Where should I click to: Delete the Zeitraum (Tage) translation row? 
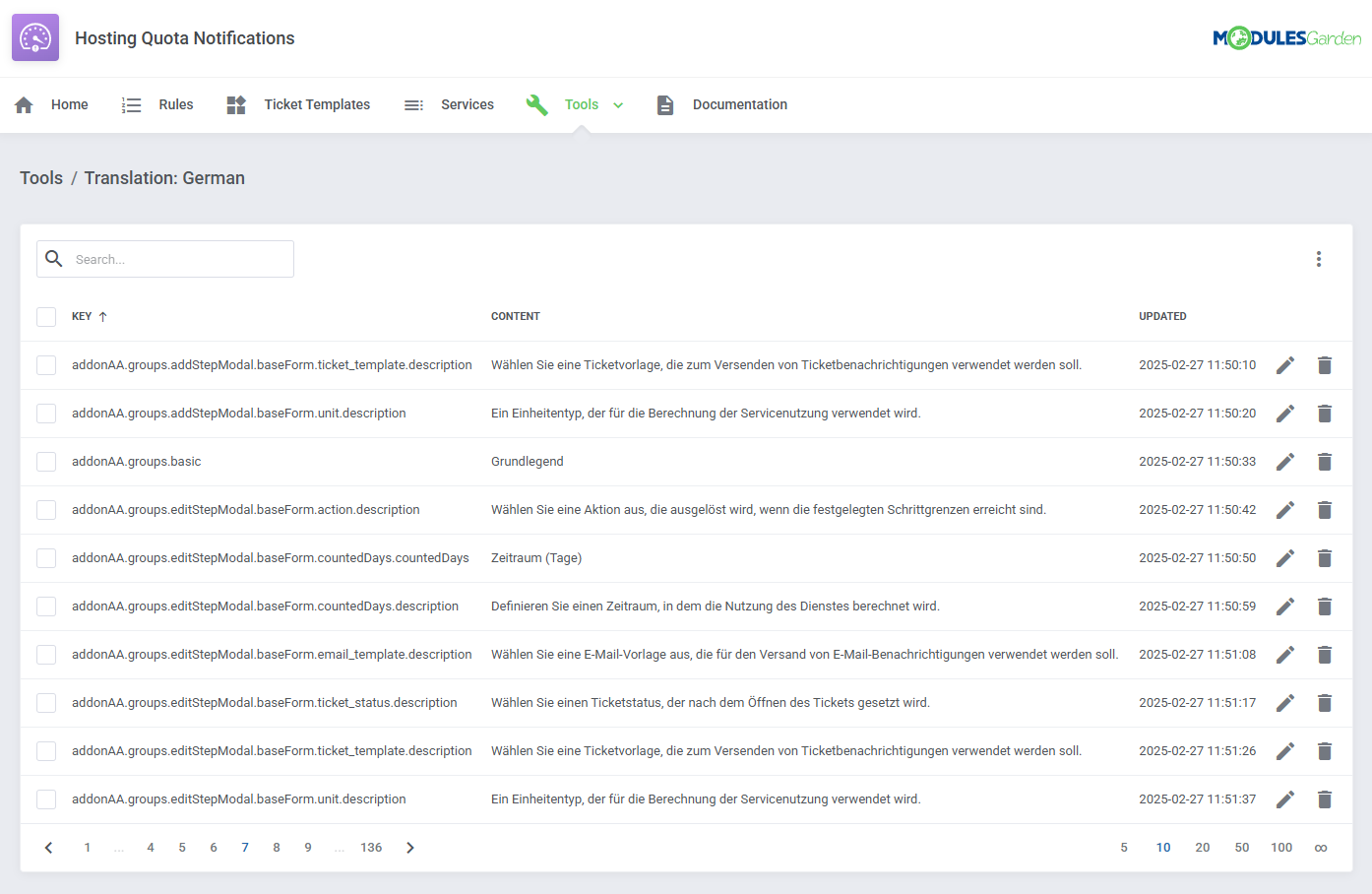[x=1324, y=557]
